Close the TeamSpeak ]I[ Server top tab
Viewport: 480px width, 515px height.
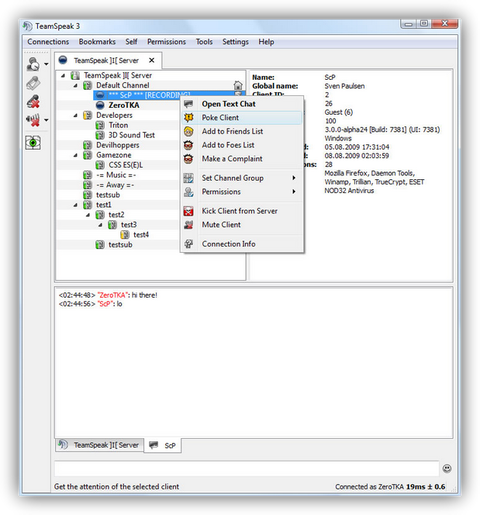pyautogui.click(x=152, y=60)
